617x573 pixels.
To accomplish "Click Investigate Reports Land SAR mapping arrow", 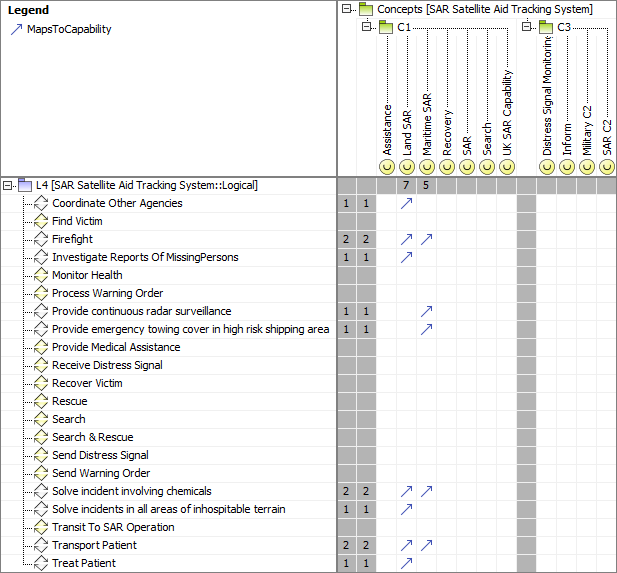I will tap(406, 257).
